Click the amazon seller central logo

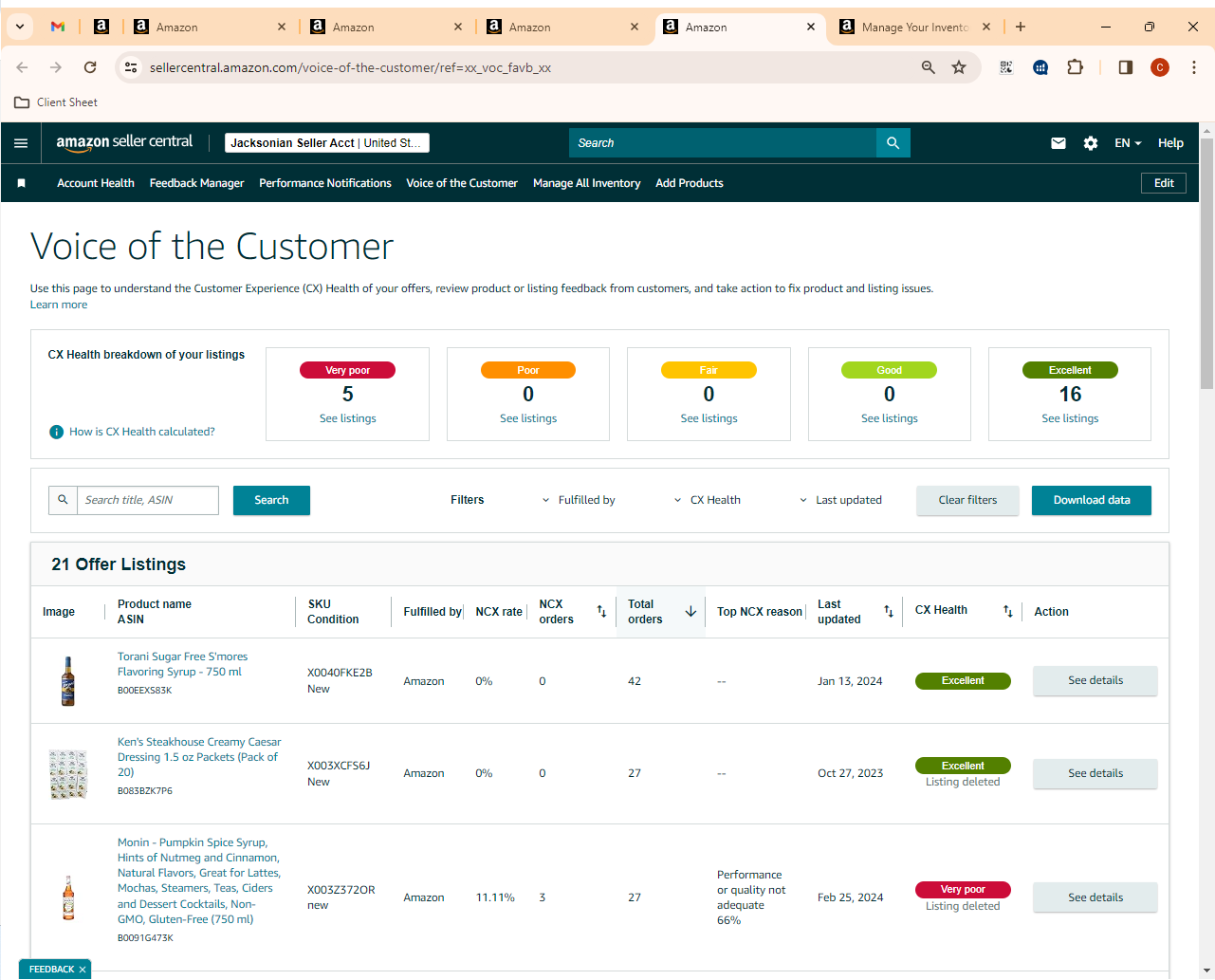click(x=124, y=142)
